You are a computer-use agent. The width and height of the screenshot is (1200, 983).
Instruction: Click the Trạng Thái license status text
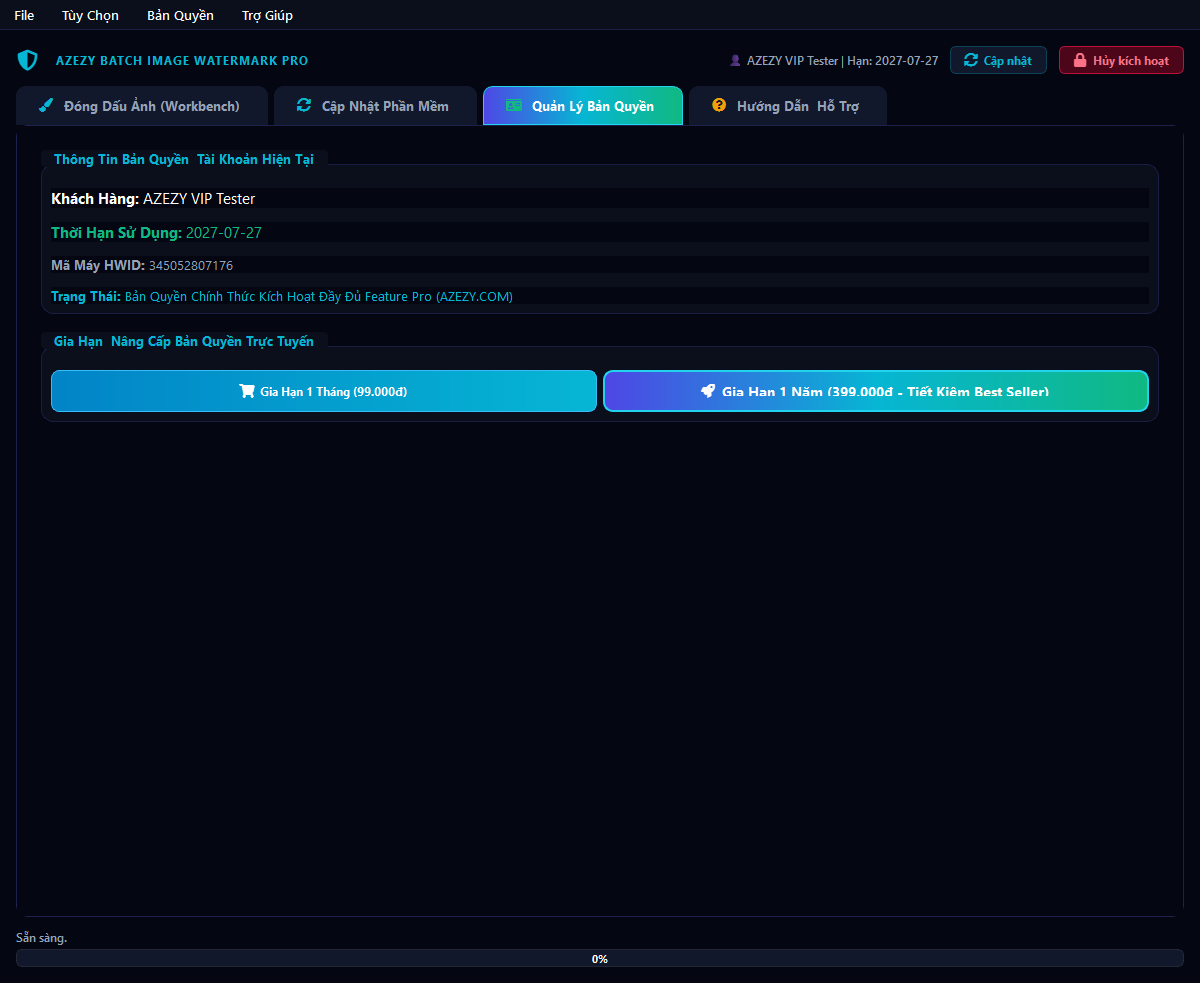(x=282, y=297)
